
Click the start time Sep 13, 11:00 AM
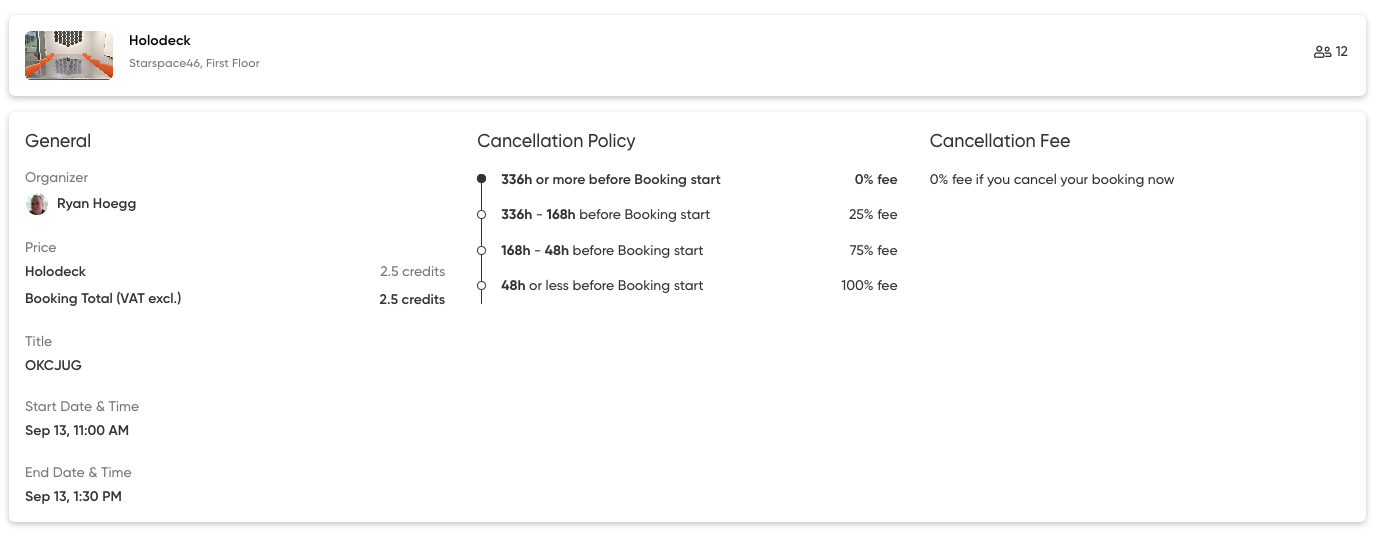pyautogui.click(x=77, y=431)
